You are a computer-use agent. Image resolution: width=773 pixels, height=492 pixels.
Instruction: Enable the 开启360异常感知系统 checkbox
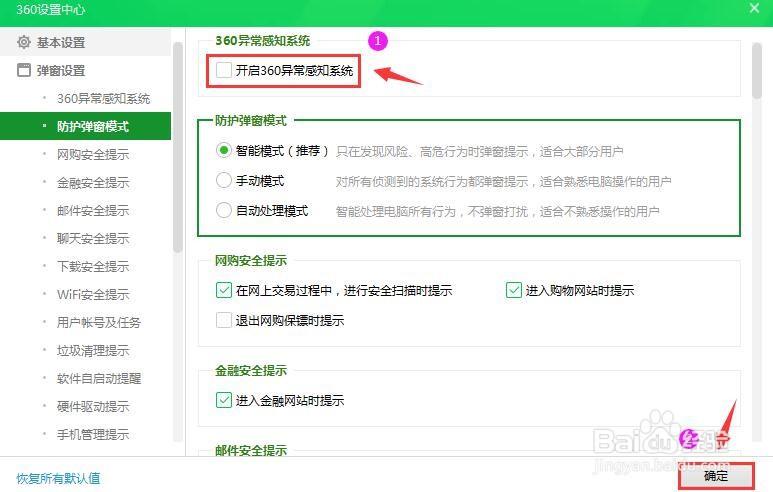tap(224, 70)
